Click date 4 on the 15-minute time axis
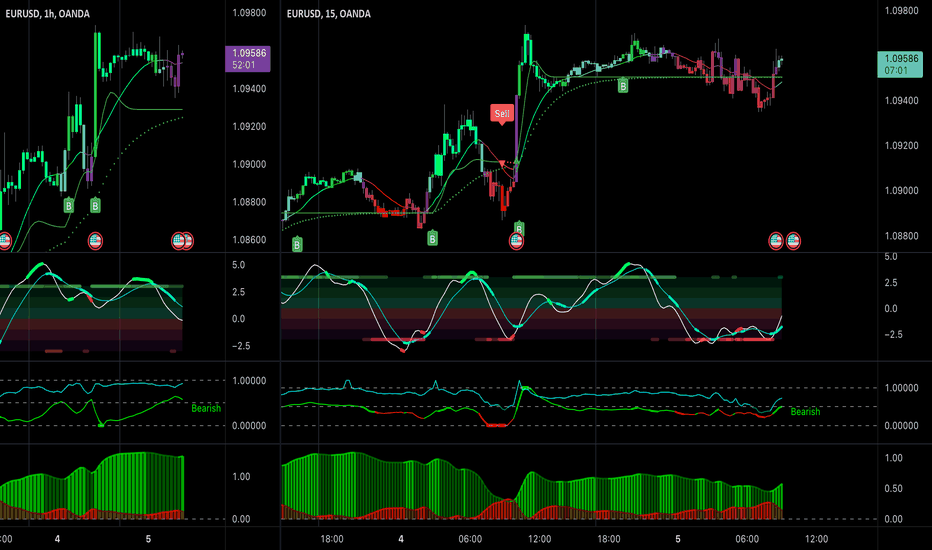Viewport: 932px width, 550px height. (401, 539)
